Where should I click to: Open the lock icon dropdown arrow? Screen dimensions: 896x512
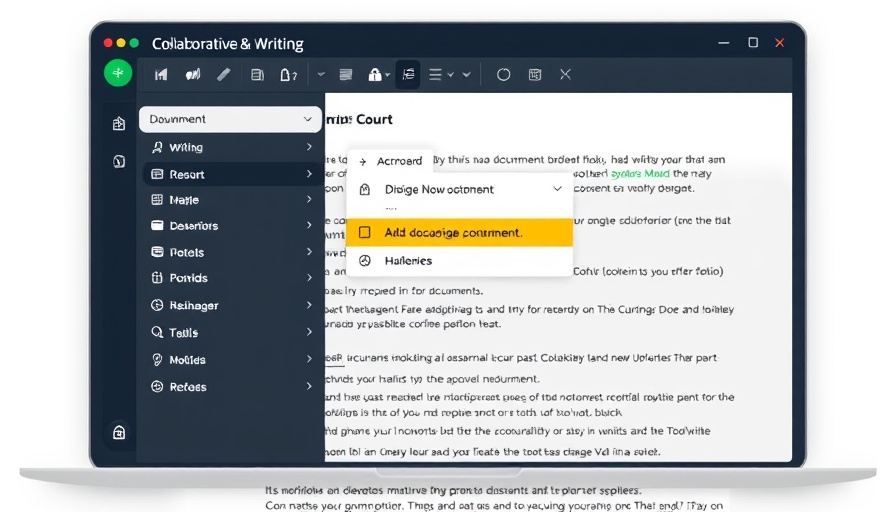(x=387, y=75)
